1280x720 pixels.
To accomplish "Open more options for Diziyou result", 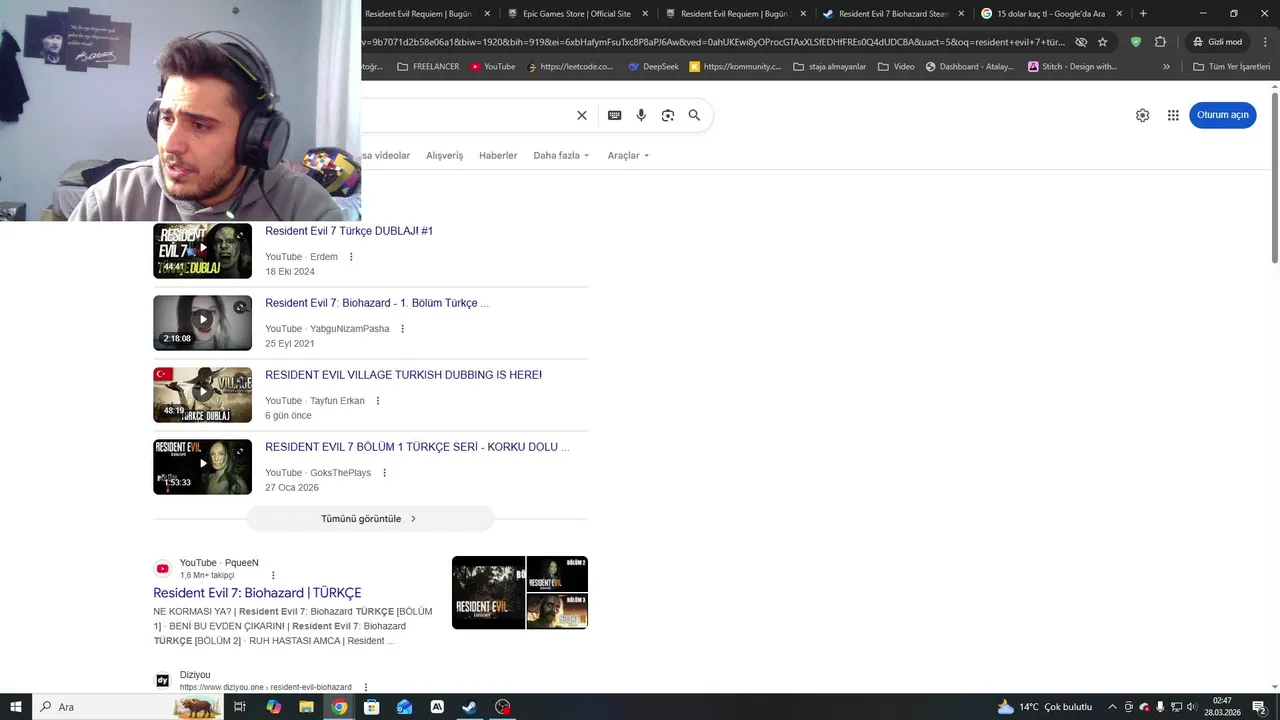I will point(366,687).
